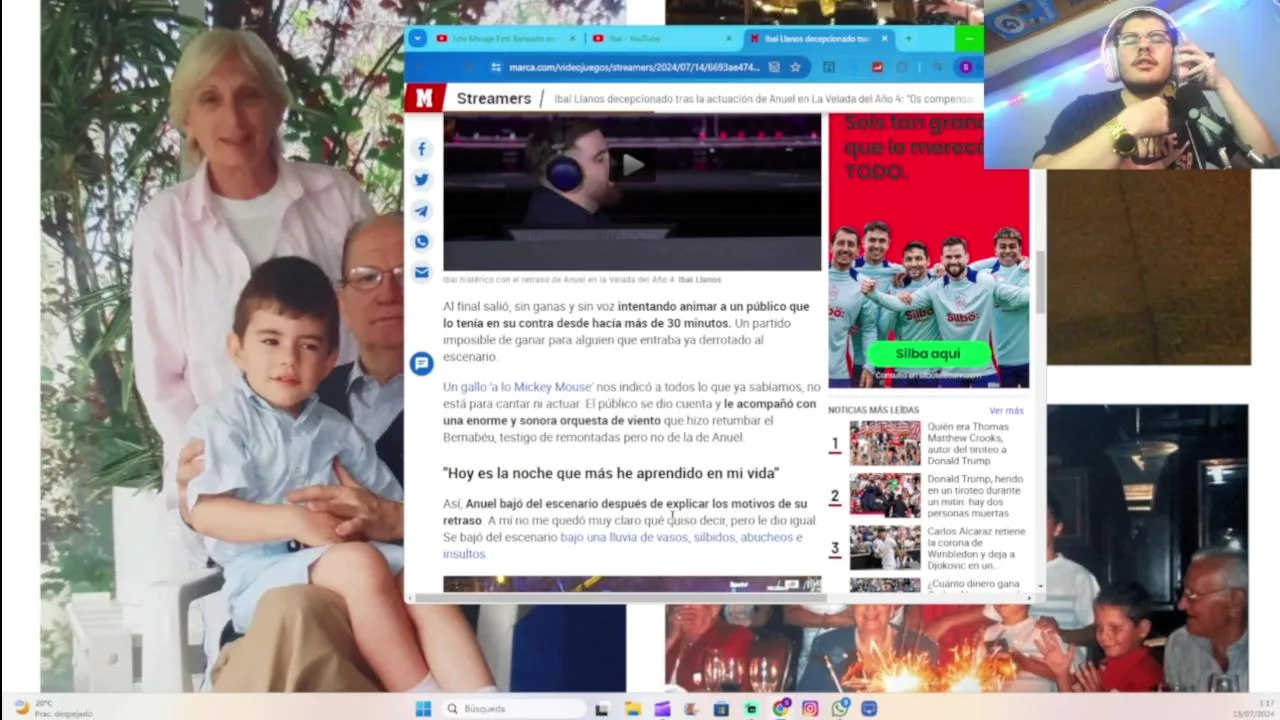
Task: Share article via the Telegram icon
Action: [421, 211]
